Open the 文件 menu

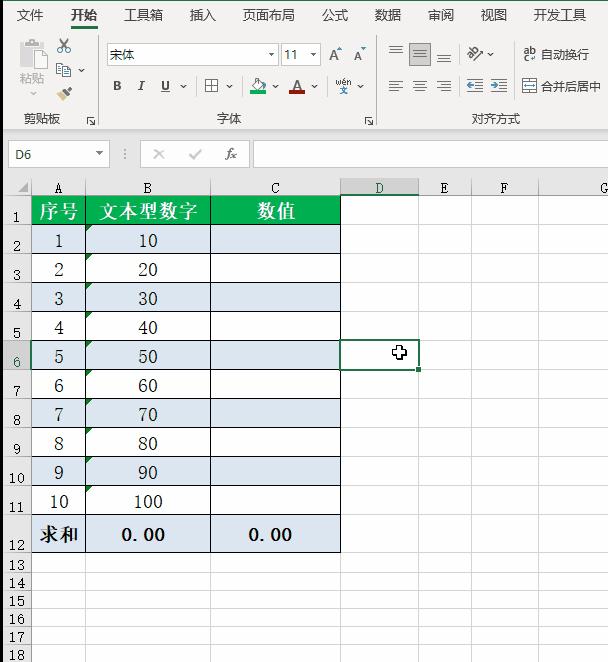point(30,15)
